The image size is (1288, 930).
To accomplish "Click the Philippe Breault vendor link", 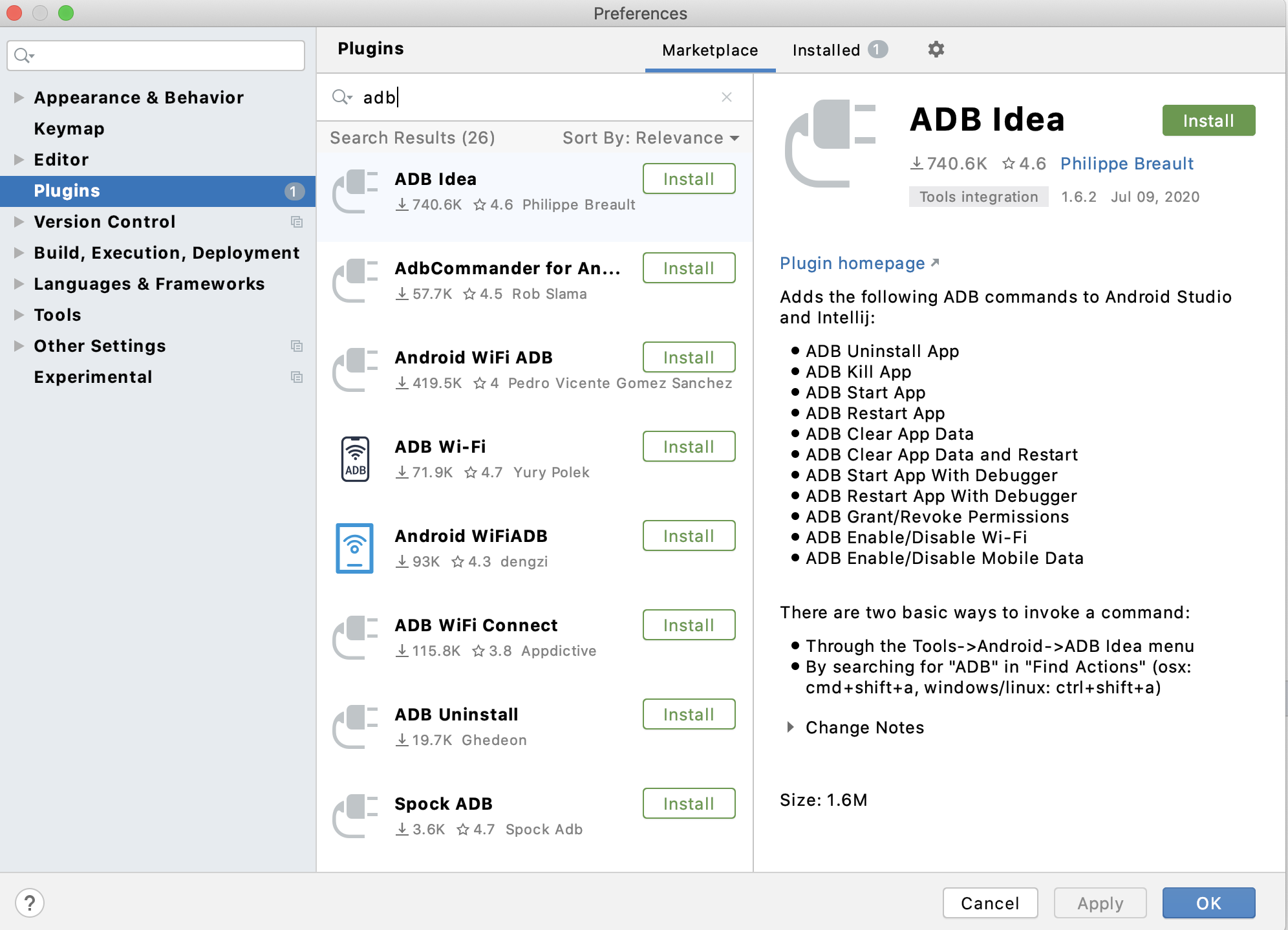I will click(x=1126, y=164).
